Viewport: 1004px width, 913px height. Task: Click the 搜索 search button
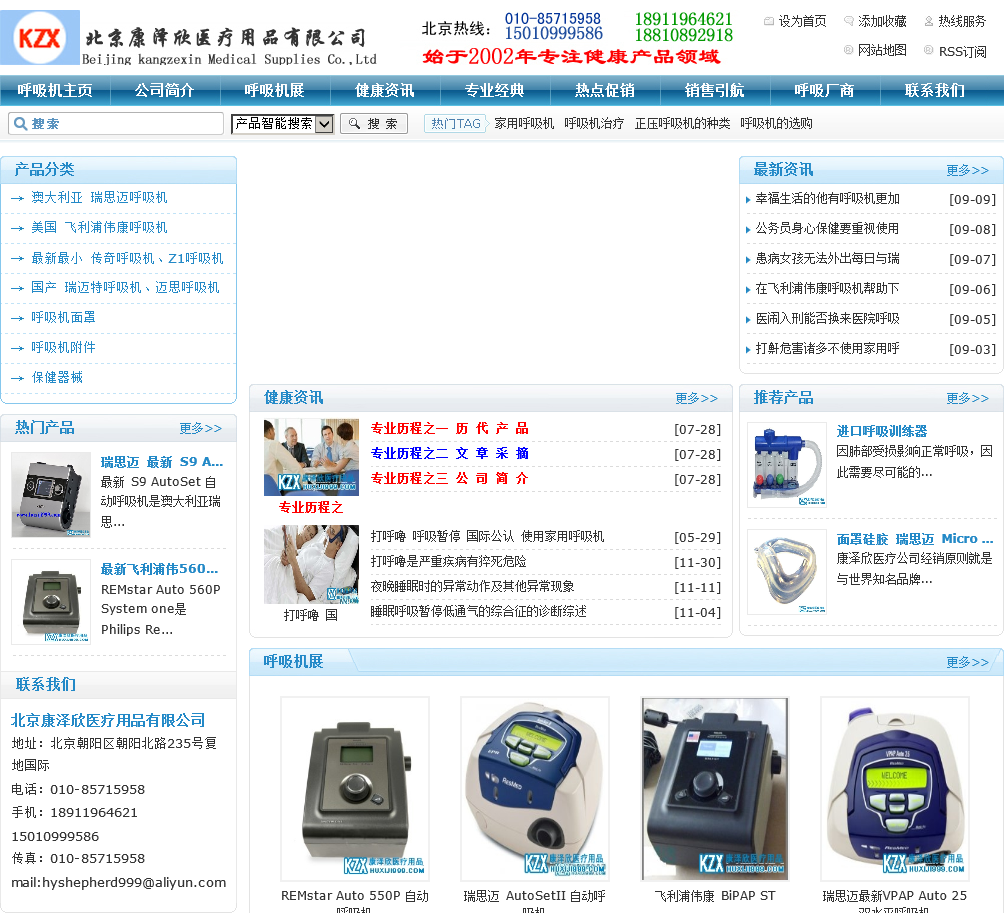click(374, 124)
